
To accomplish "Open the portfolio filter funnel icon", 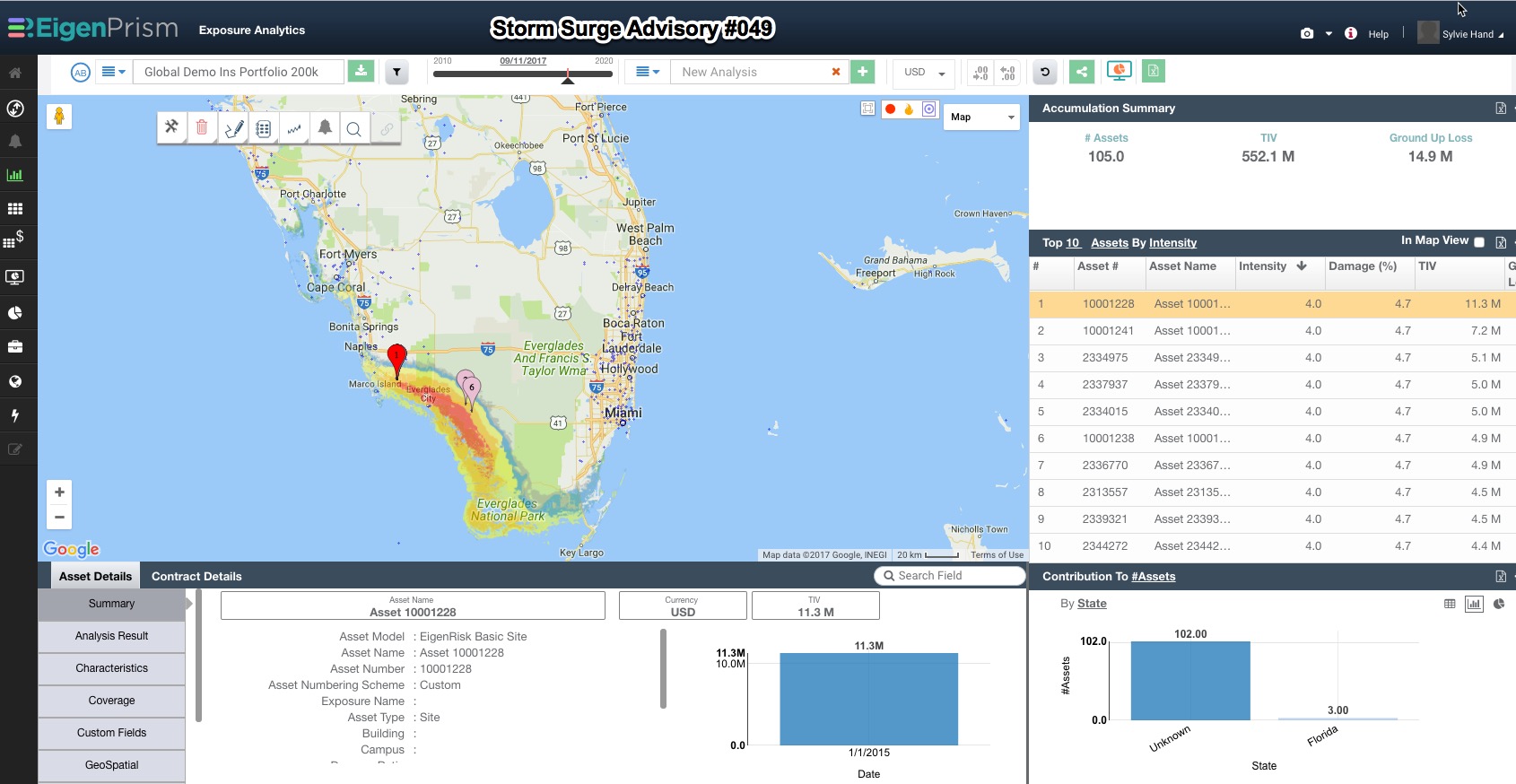I will pos(396,72).
